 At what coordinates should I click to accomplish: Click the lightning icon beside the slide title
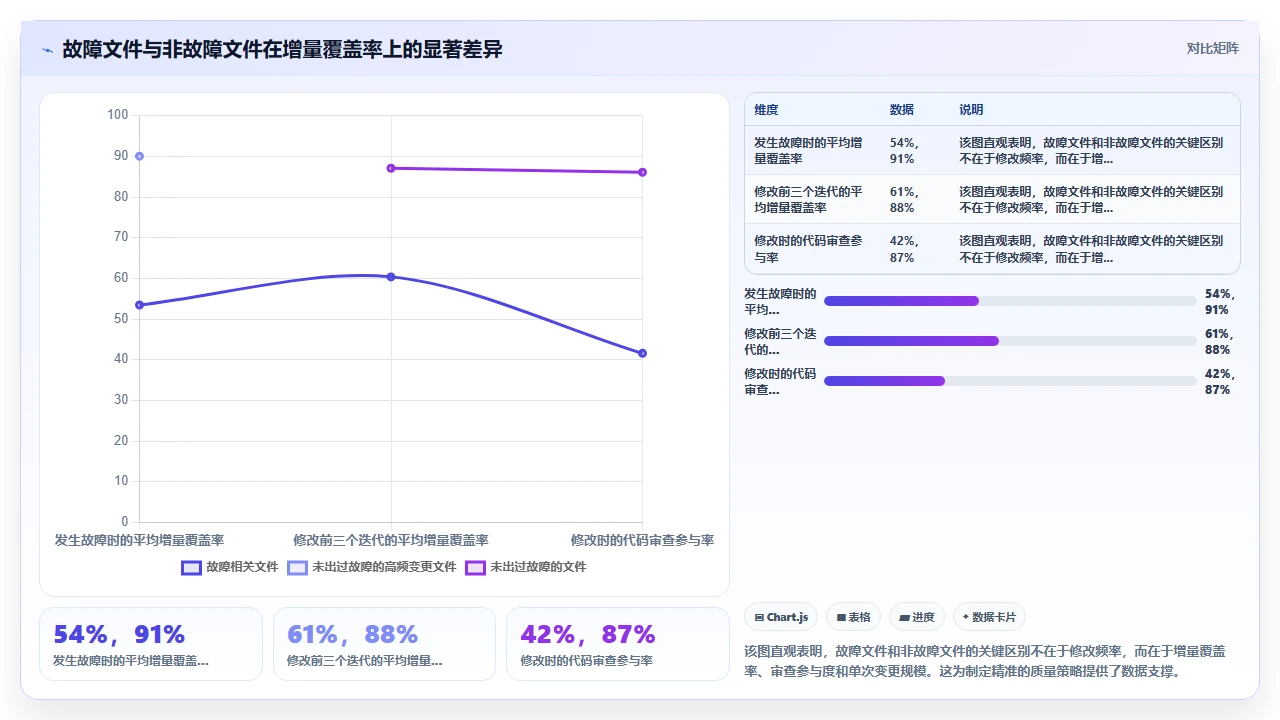click(47, 50)
